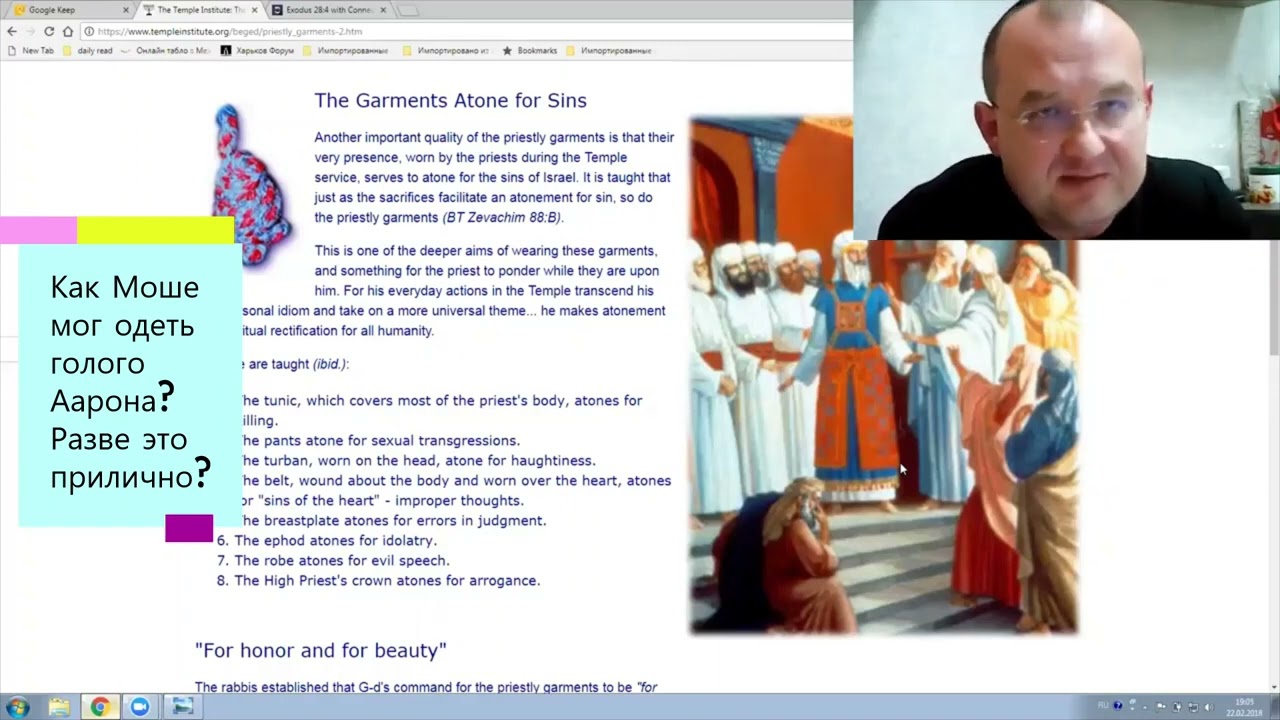Viewport: 1280px width, 720px height.
Task: Click the speaker webcam video overlay
Action: [1066, 119]
